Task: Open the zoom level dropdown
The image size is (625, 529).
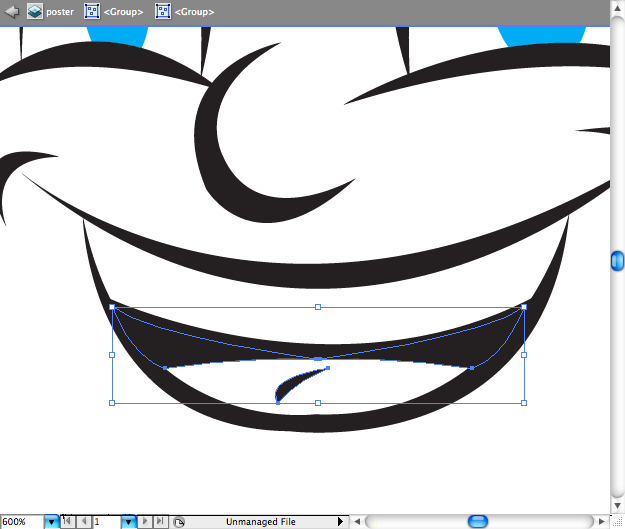Action: 51,522
